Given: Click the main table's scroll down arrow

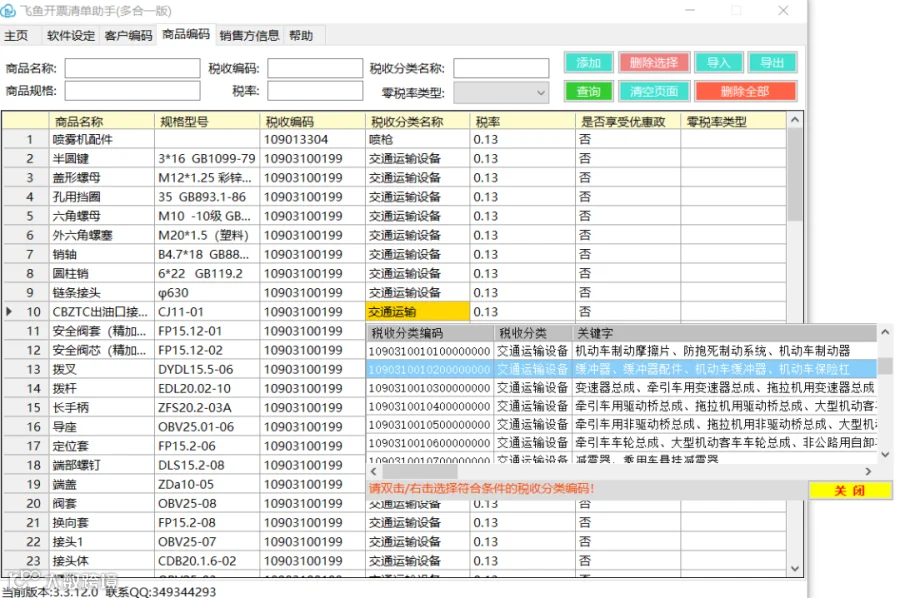Looking at the screenshot, I should tap(794, 569).
